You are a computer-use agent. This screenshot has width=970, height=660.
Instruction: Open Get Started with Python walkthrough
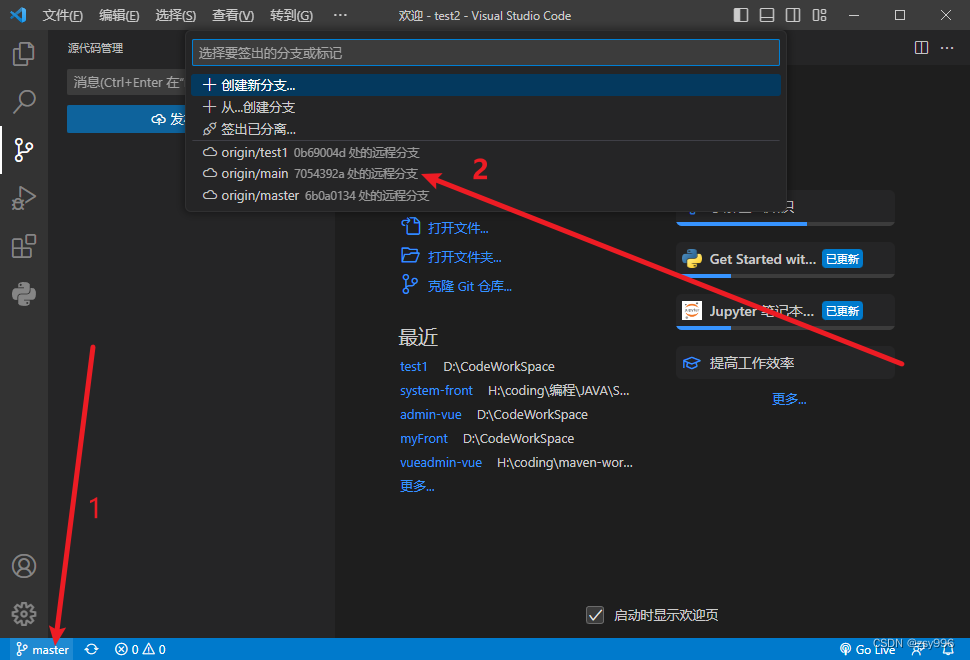(785, 259)
